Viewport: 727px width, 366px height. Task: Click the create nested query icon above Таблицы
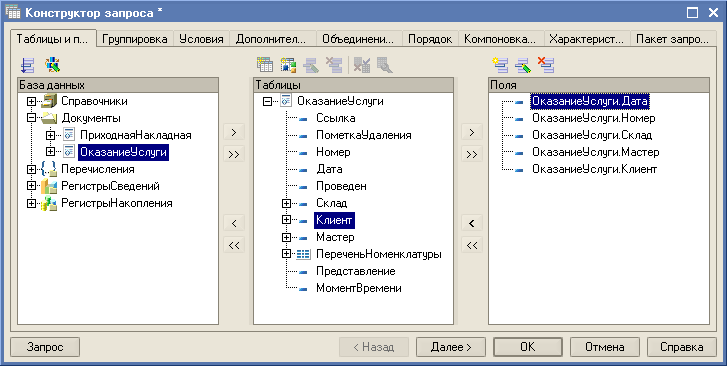coord(265,65)
